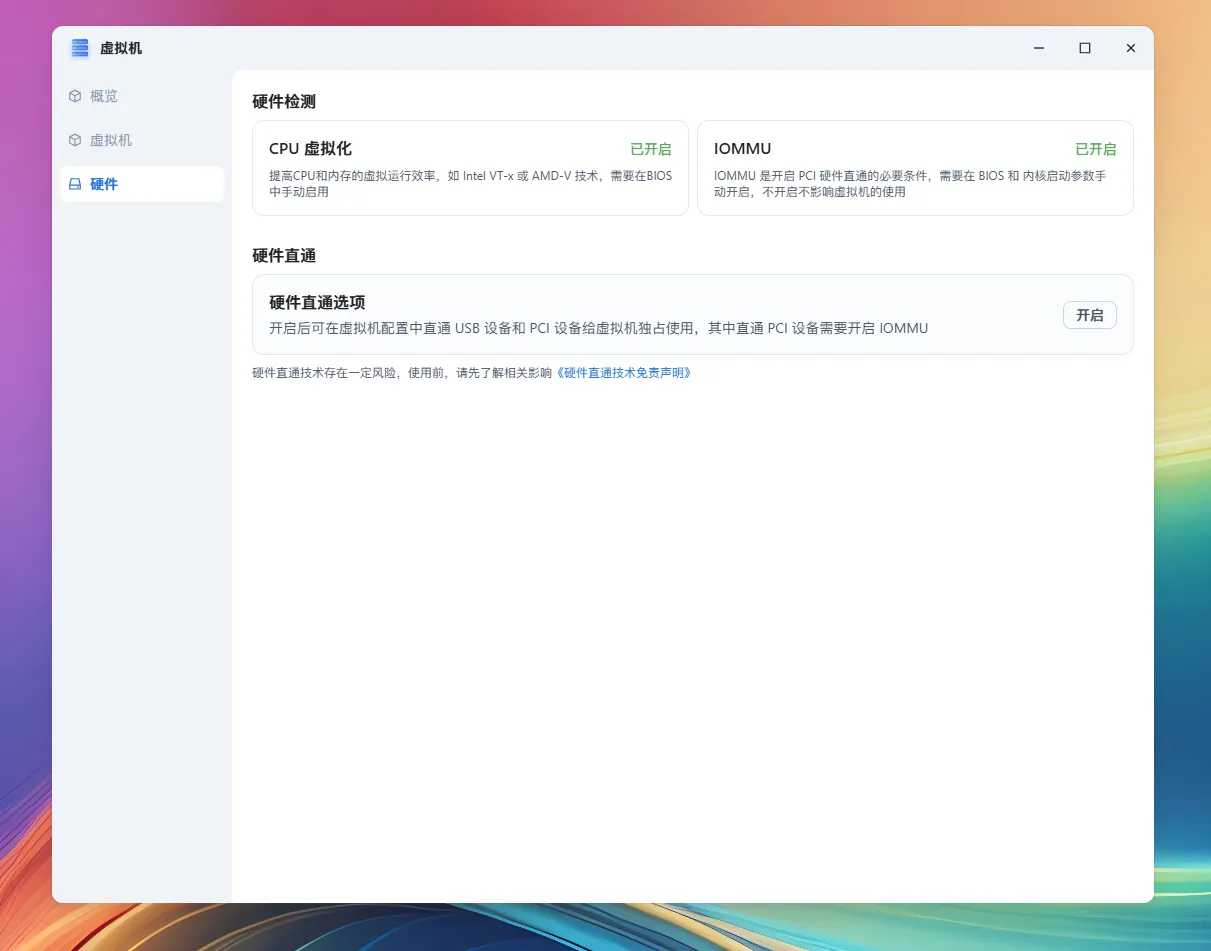
Task: Switch to the 虚拟机 sidebar tab
Action: 110,140
